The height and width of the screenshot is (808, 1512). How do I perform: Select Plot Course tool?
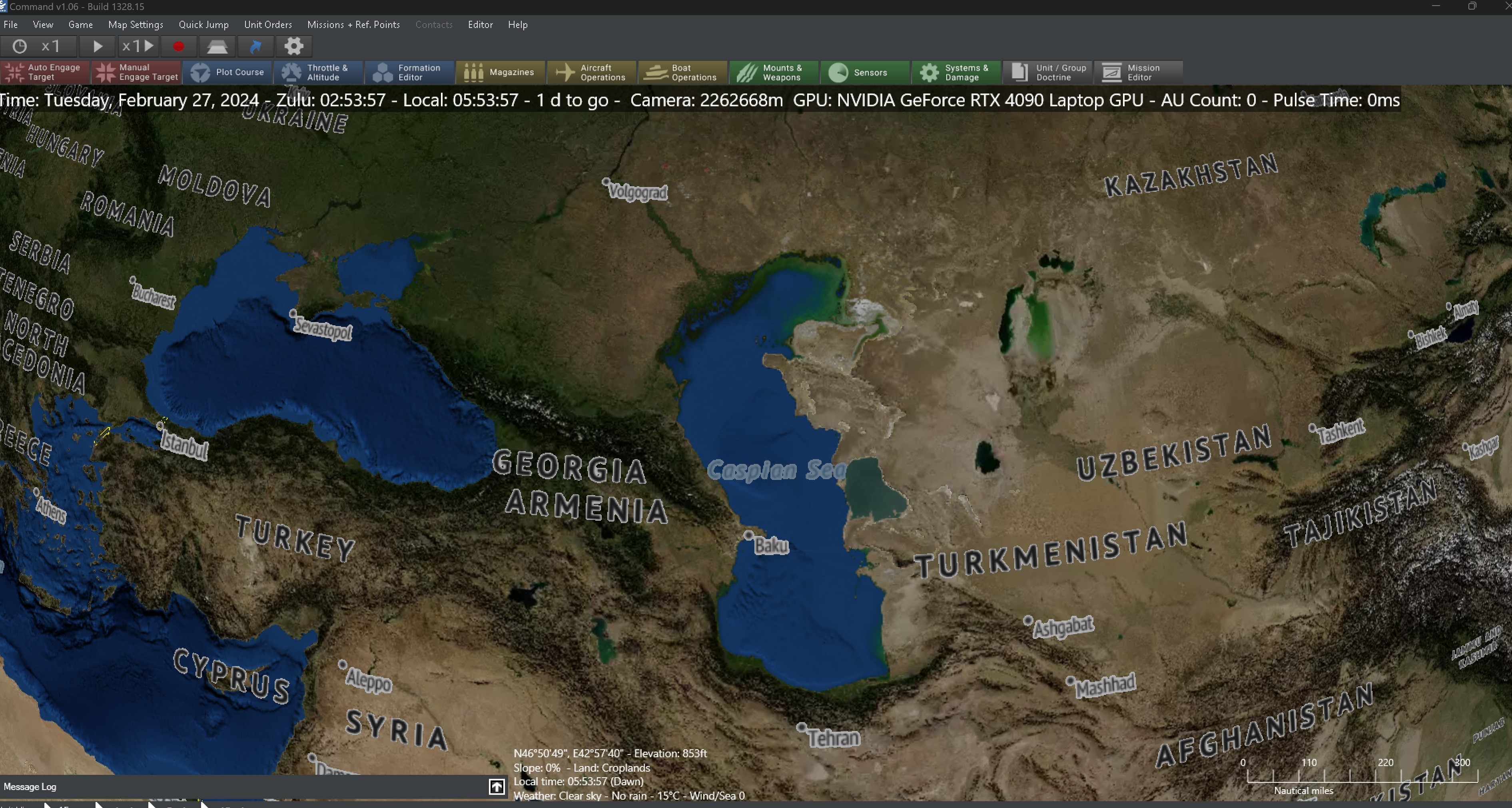point(228,73)
